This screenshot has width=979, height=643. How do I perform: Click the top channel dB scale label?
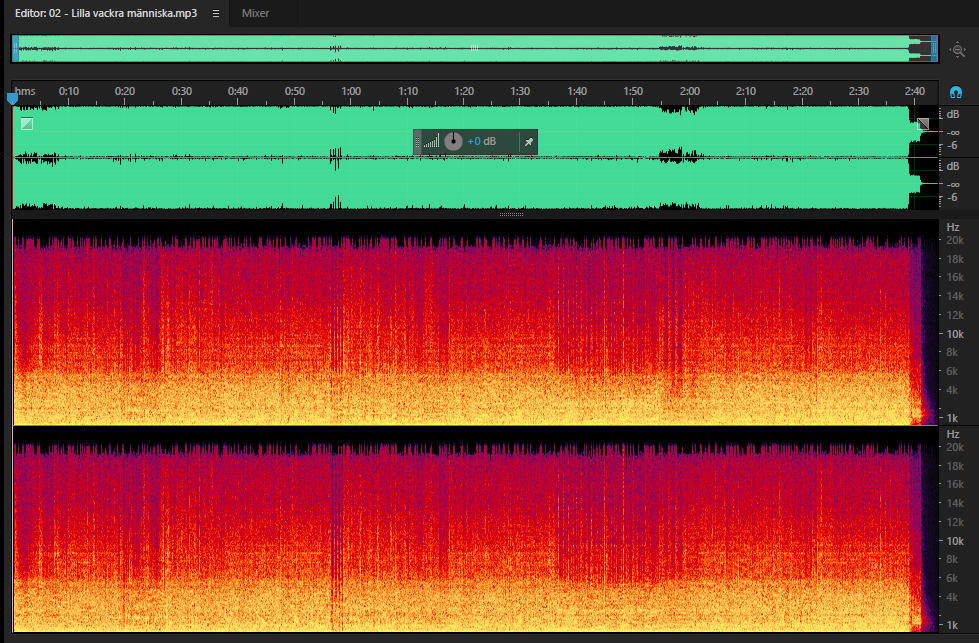[x=953, y=114]
